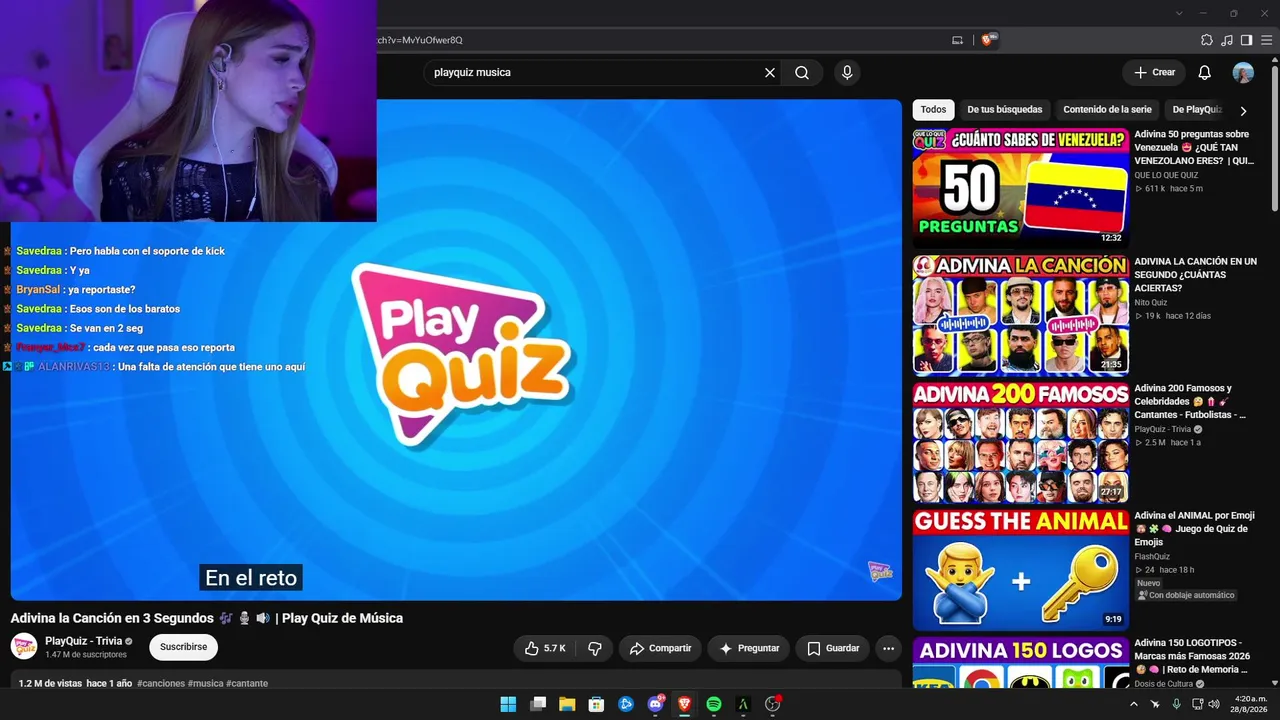Select the 'Contenido de la serie' chip
This screenshot has height=720, width=1280.
pos(1107,110)
